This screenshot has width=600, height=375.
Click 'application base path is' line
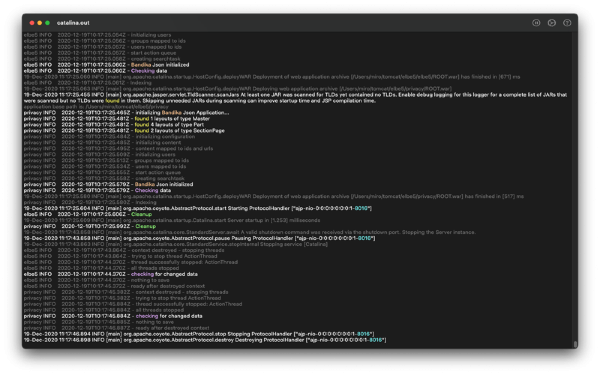tap(96, 107)
